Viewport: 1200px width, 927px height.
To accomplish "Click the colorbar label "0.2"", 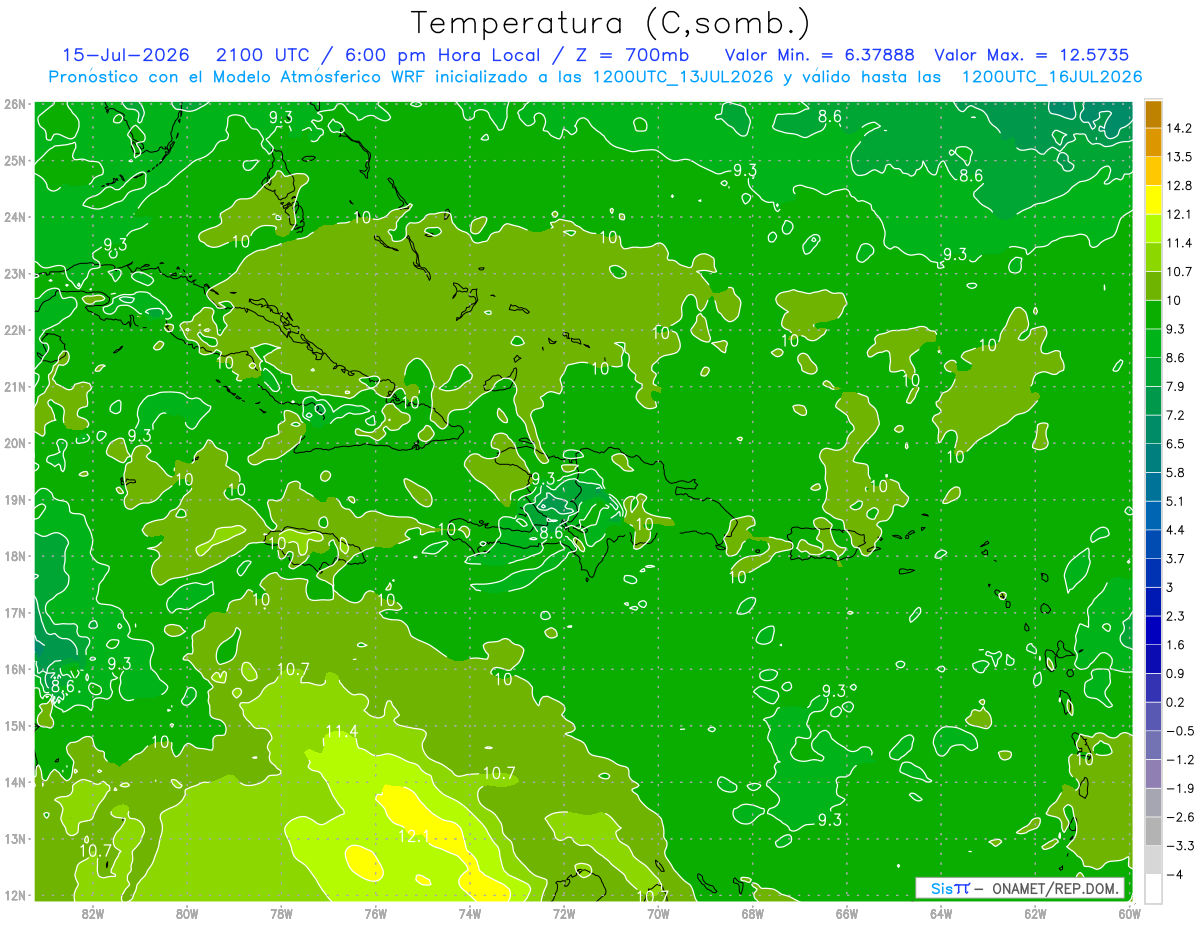I will click(1176, 702).
